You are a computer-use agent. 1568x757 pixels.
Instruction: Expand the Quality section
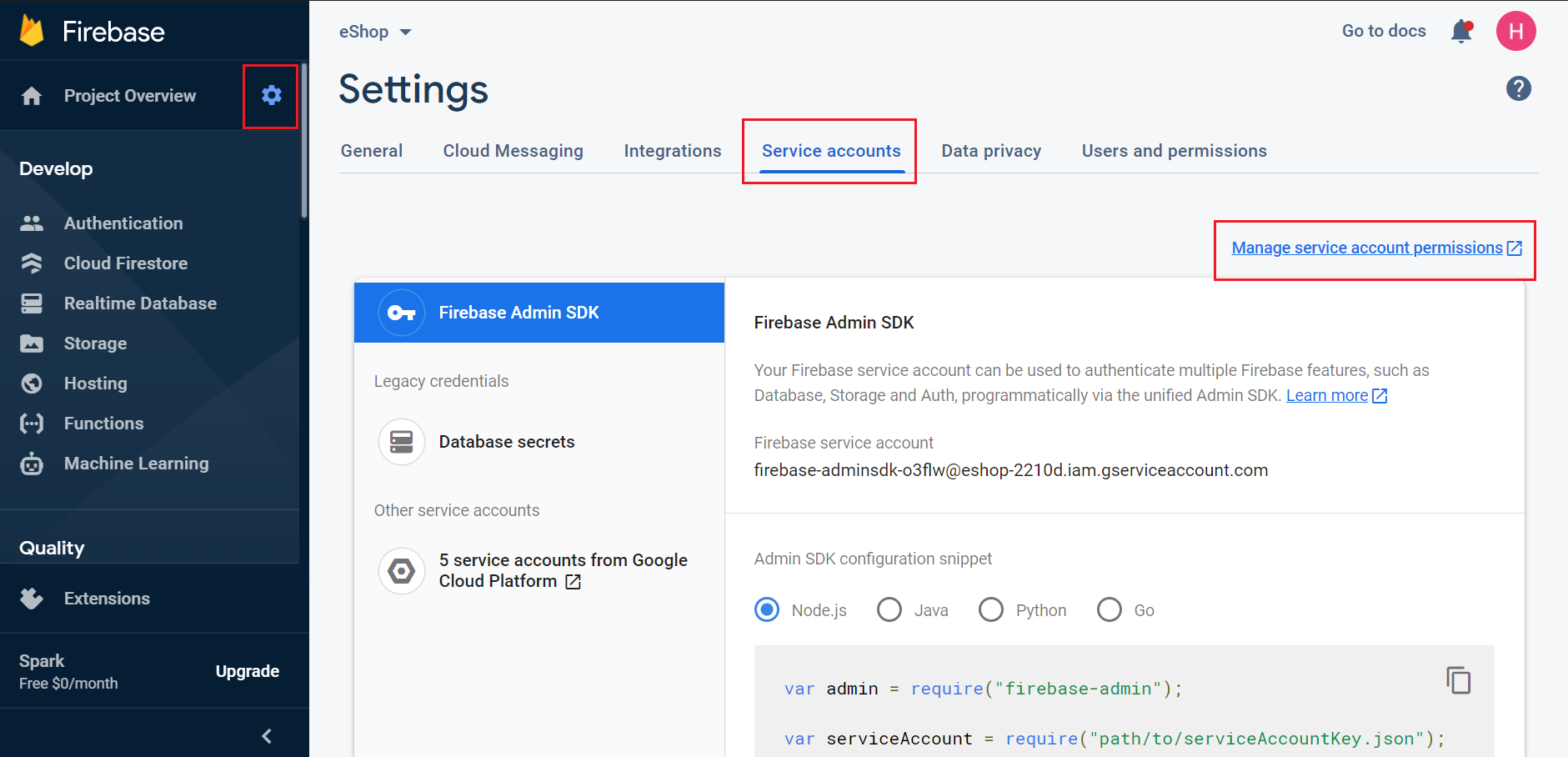tap(52, 548)
